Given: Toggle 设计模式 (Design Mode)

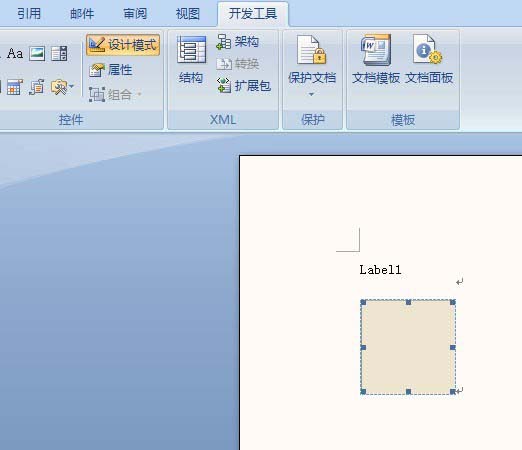Looking at the screenshot, I should [x=123, y=45].
